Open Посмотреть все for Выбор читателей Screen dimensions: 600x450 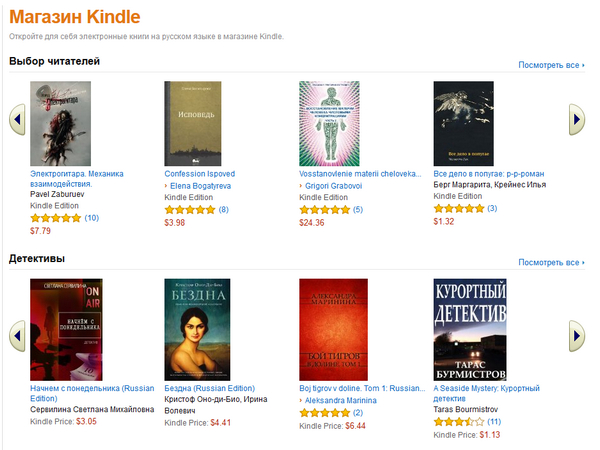(551, 65)
